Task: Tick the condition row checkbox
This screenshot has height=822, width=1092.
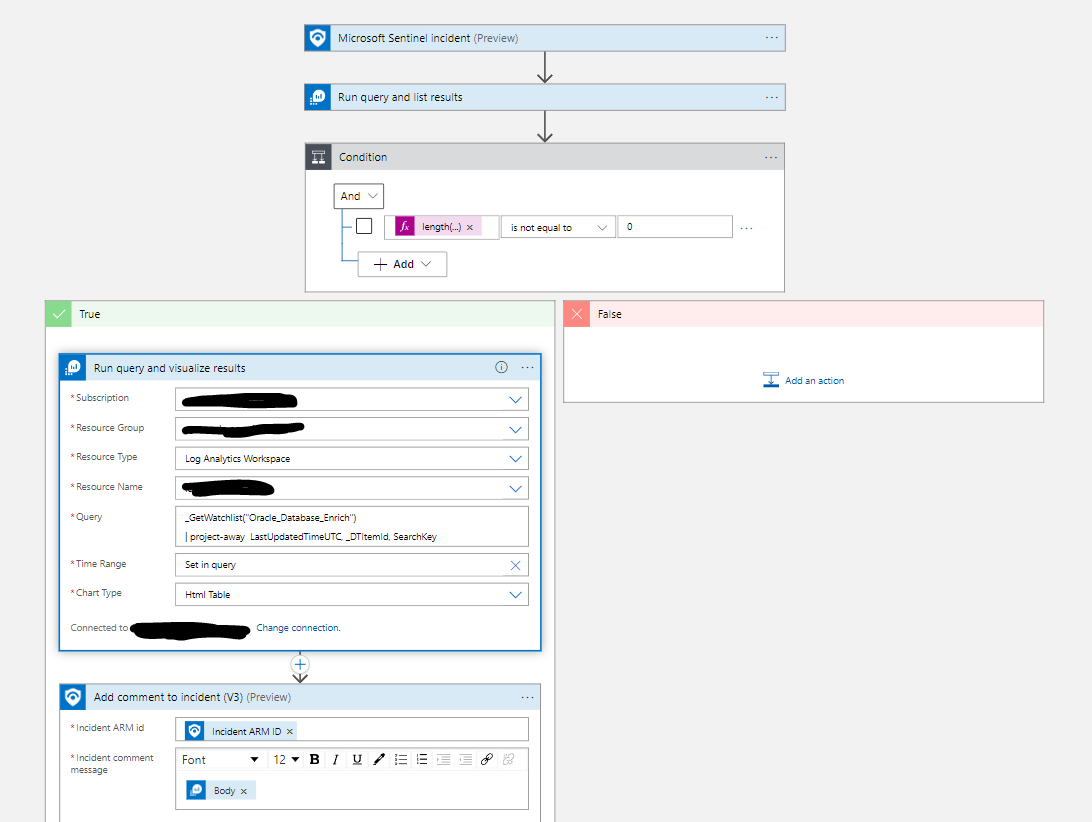Action: pos(364,226)
